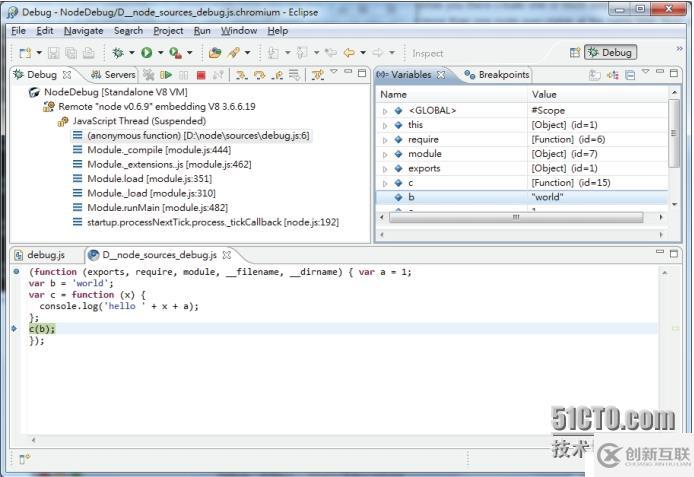Viewport: 694px width, 477px height.
Task: Click the Search flashlight toolbar icon
Action: [x=234, y=53]
